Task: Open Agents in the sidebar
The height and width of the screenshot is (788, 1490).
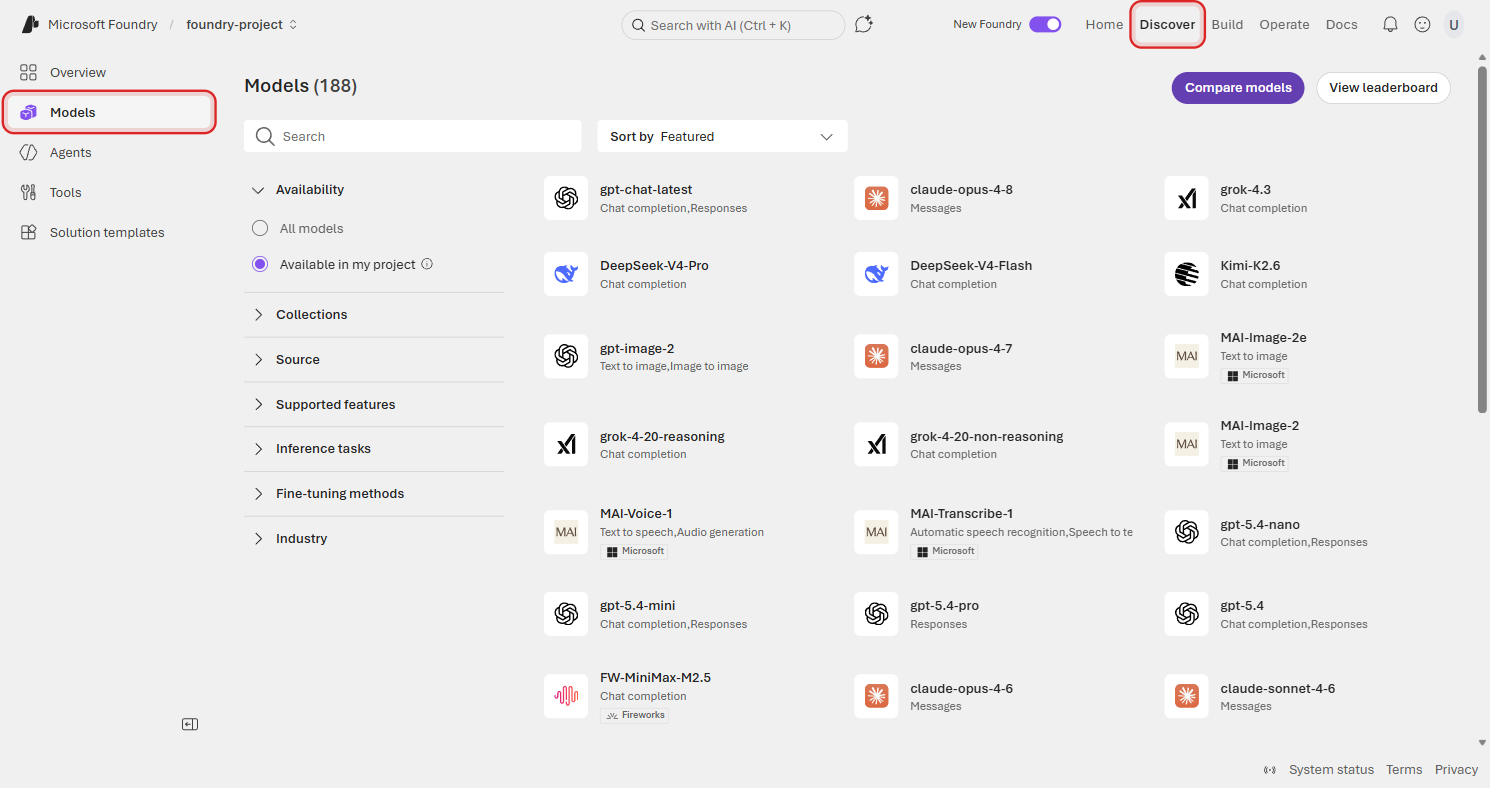Action: (110, 152)
